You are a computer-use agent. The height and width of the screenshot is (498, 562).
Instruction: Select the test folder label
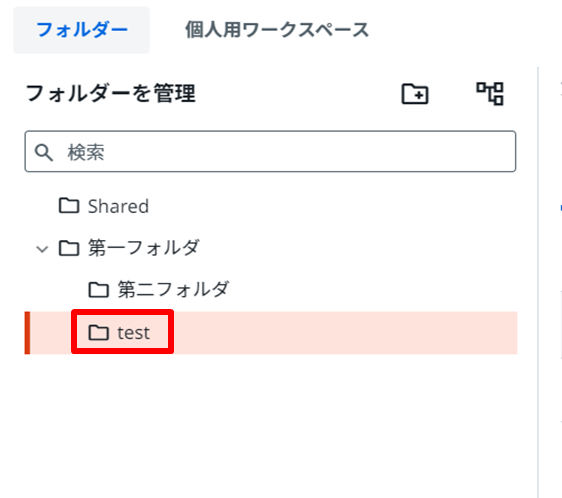(x=133, y=333)
